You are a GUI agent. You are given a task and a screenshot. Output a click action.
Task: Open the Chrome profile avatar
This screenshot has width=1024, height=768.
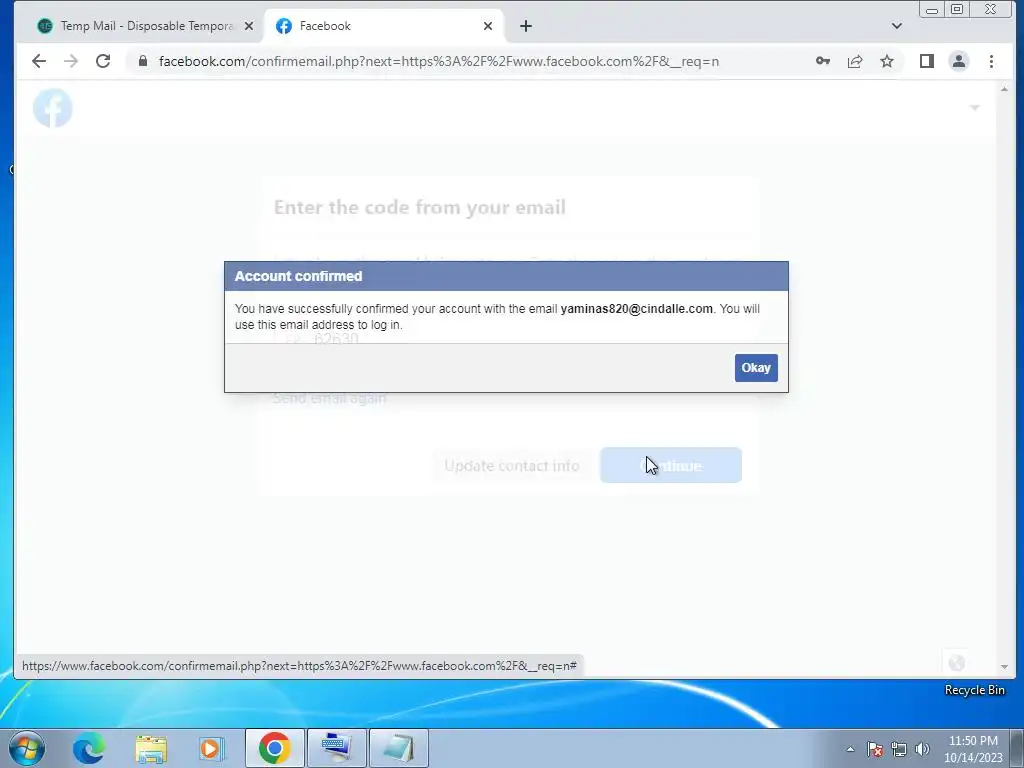point(958,61)
